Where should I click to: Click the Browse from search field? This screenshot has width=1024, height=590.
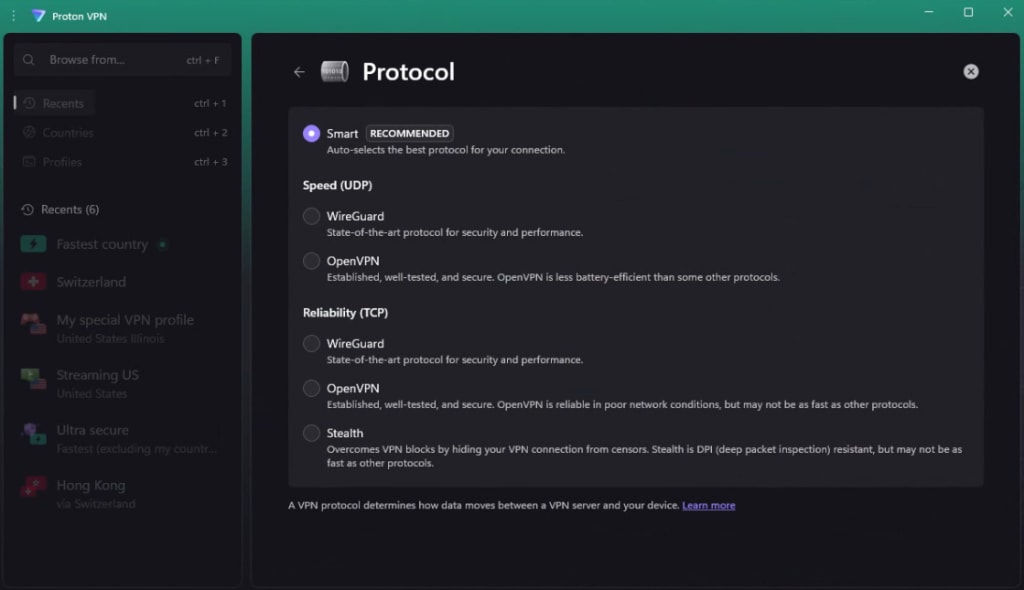pyautogui.click(x=123, y=60)
